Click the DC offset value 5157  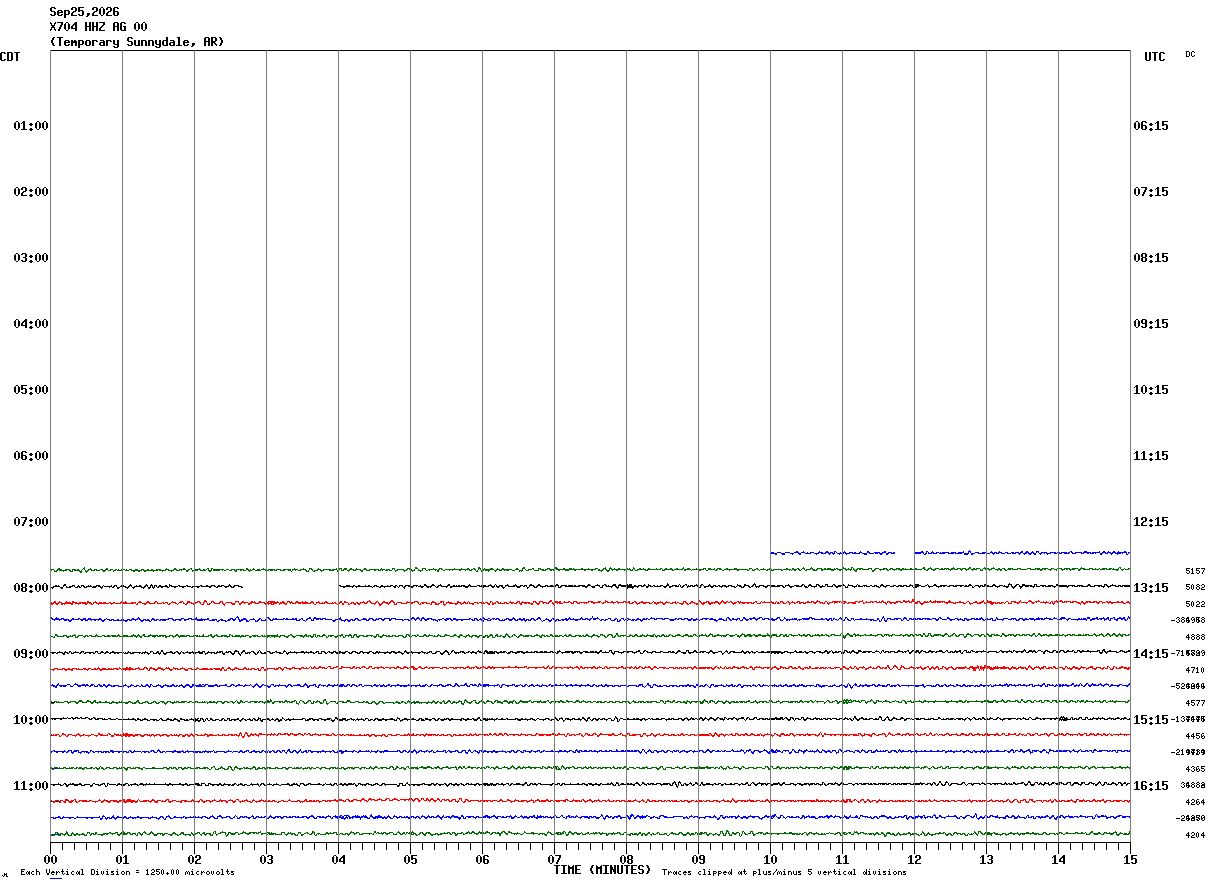pos(1195,571)
